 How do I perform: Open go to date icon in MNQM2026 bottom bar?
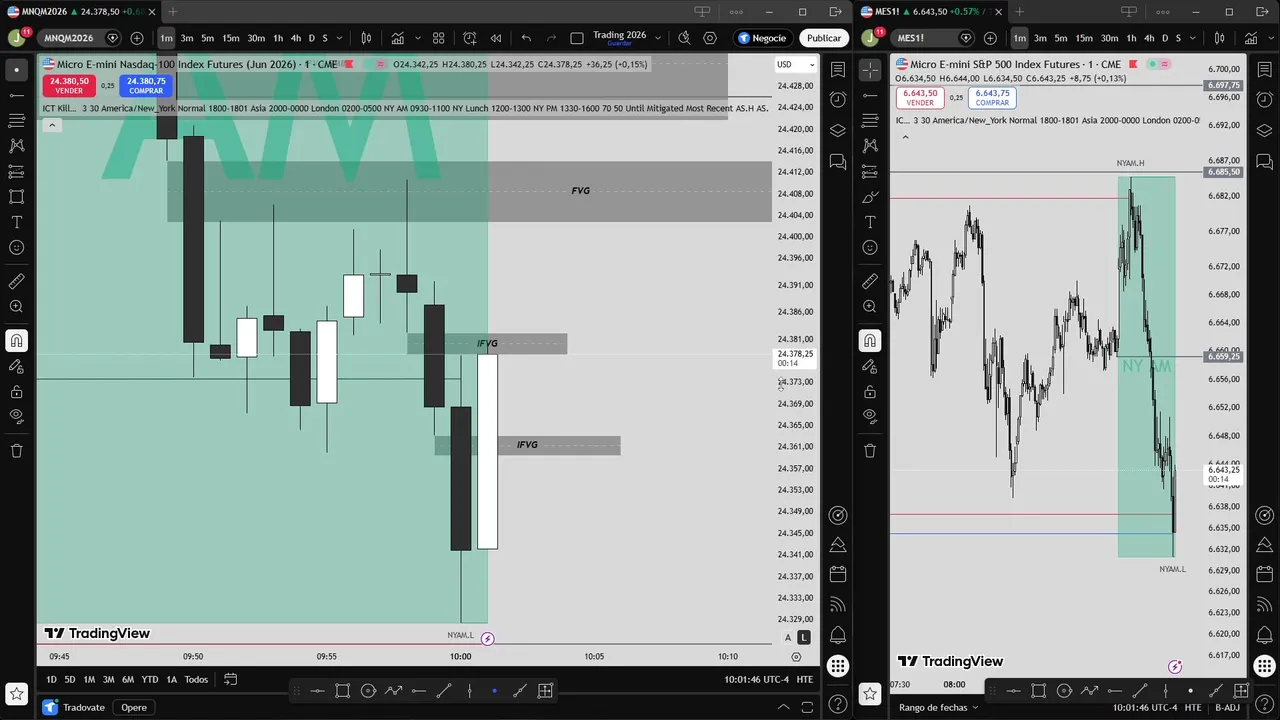(x=230, y=679)
